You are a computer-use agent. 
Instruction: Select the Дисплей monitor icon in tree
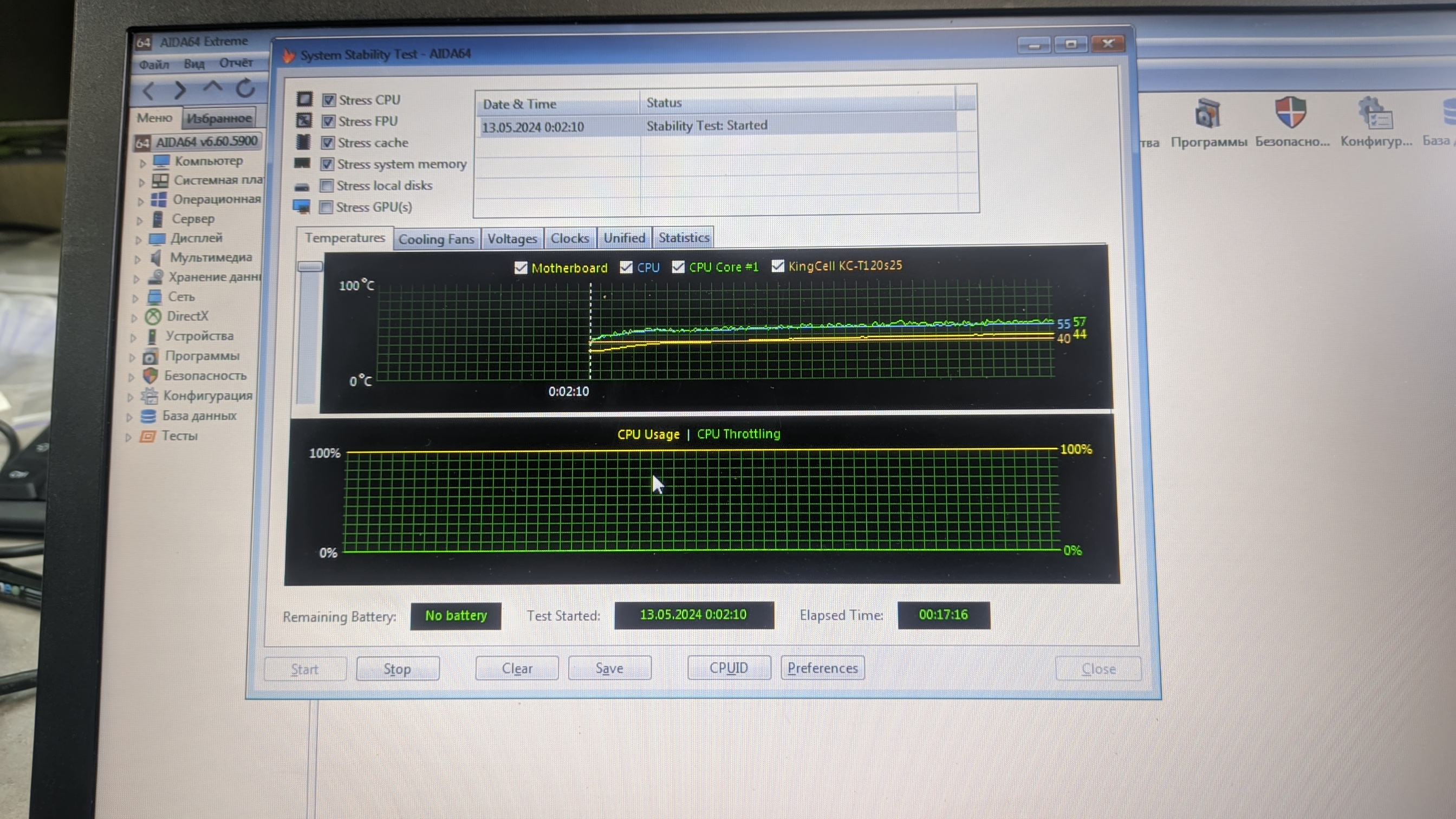pyautogui.click(x=157, y=239)
